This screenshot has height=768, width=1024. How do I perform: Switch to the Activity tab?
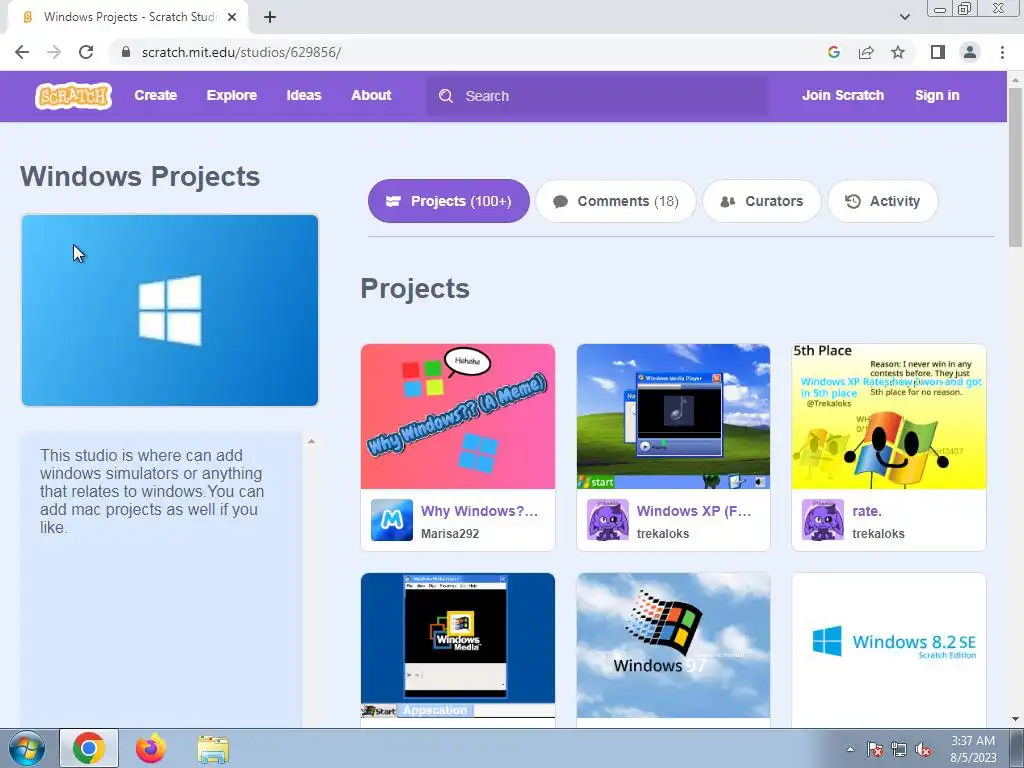[883, 201]
